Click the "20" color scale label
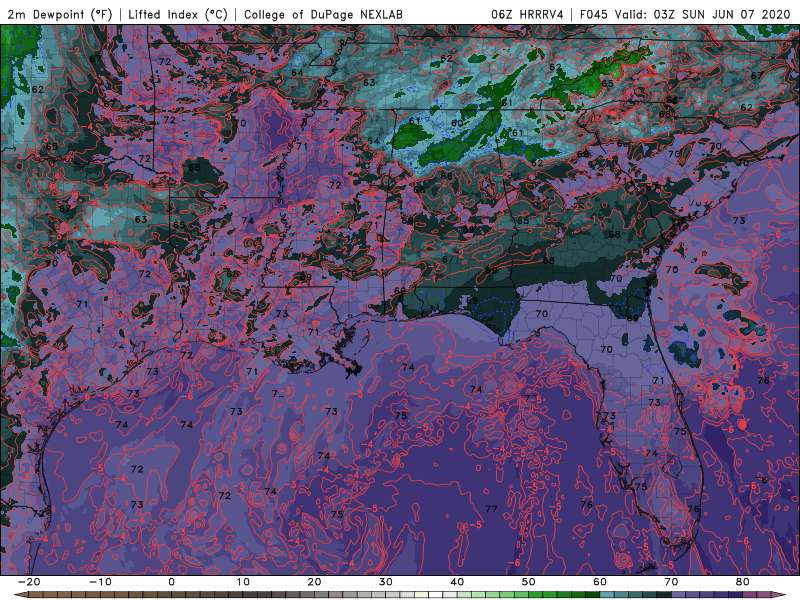800x600 pixels. click(x=314, y=582)
